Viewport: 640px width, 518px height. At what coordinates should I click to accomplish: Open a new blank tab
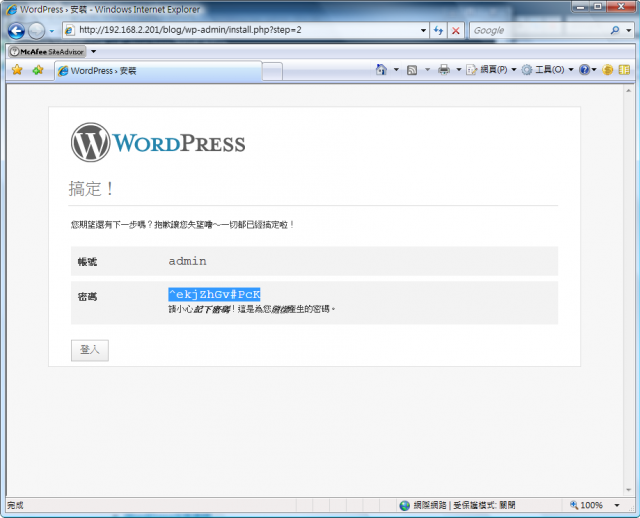272,71
